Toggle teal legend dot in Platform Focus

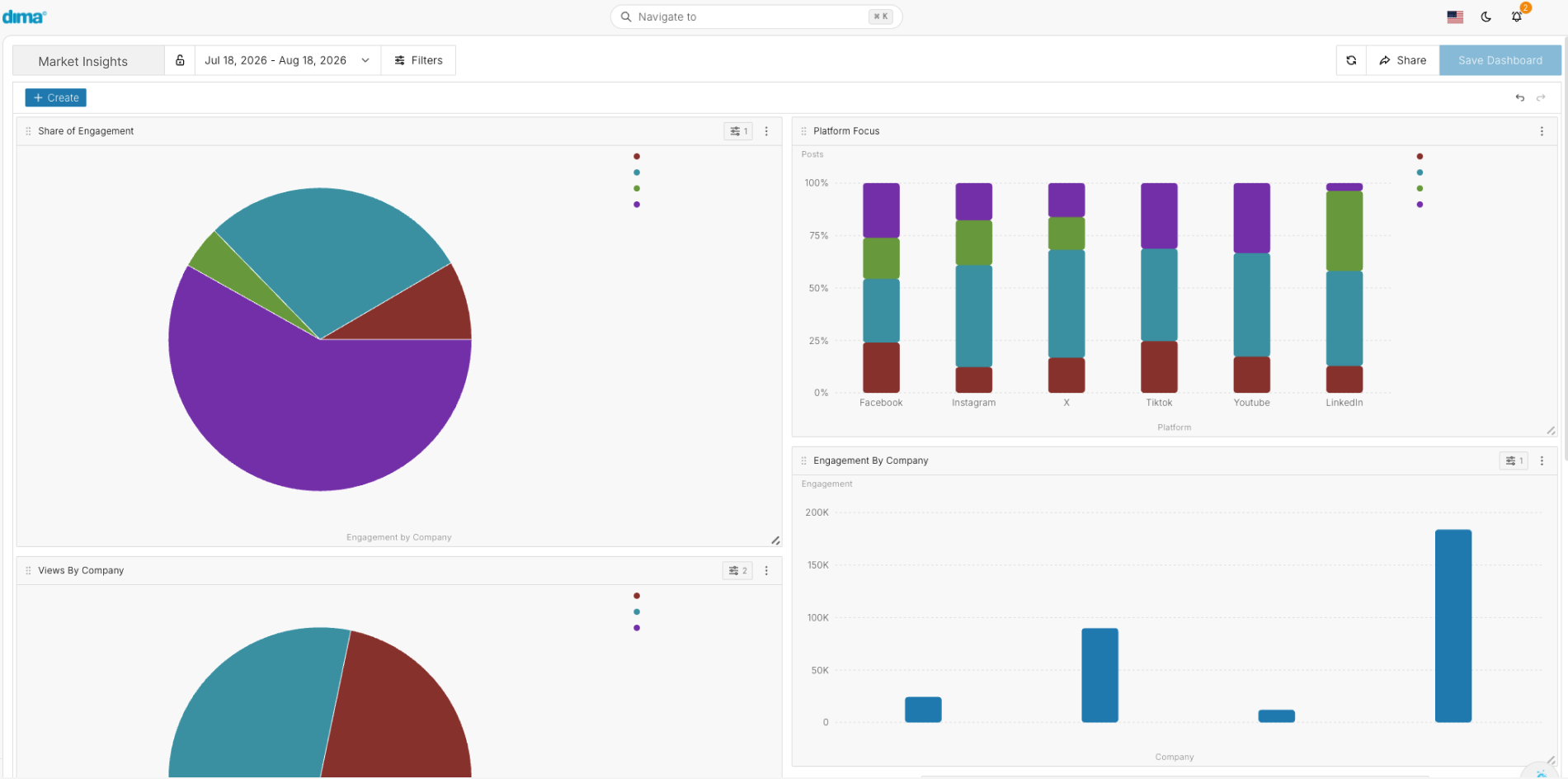[1420, 172]
